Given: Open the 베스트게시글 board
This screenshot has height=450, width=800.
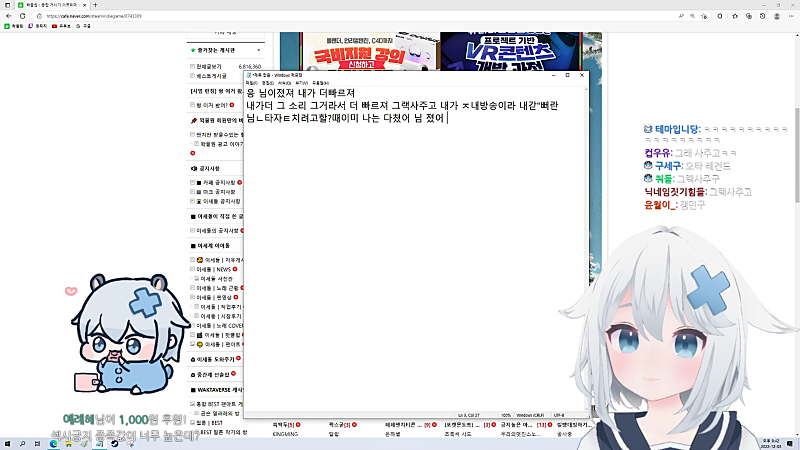Looking at the screenshot, I should (x=211, y=76).
